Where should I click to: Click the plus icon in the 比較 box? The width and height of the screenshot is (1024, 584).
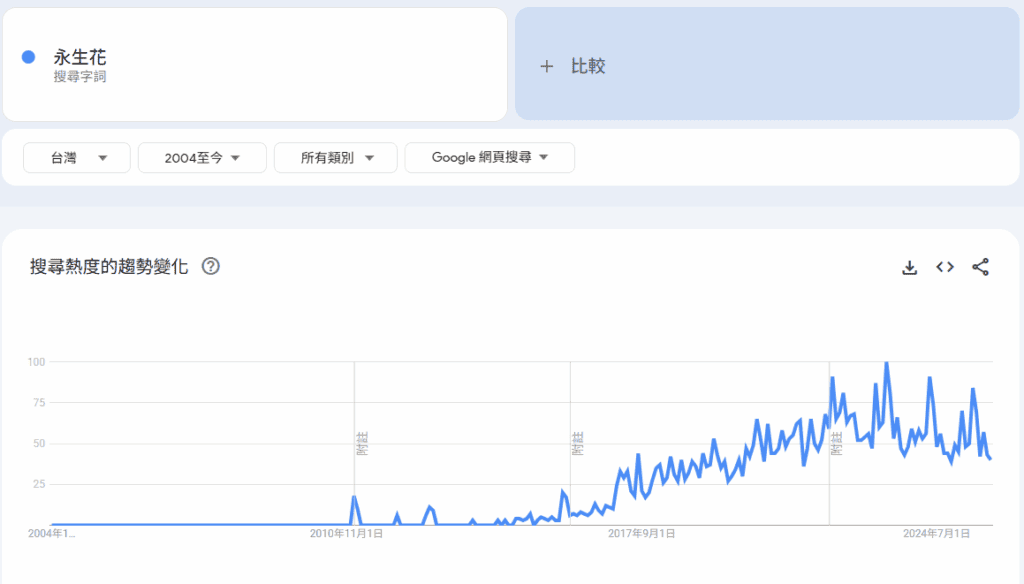tap(546, 66)
